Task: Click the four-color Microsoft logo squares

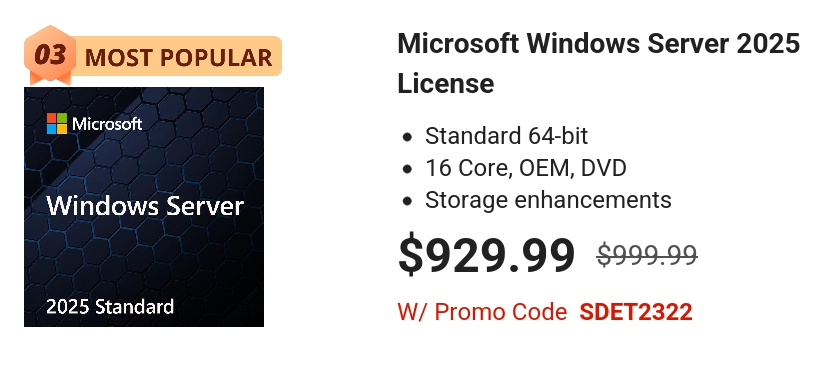Action: coord(57,124)
